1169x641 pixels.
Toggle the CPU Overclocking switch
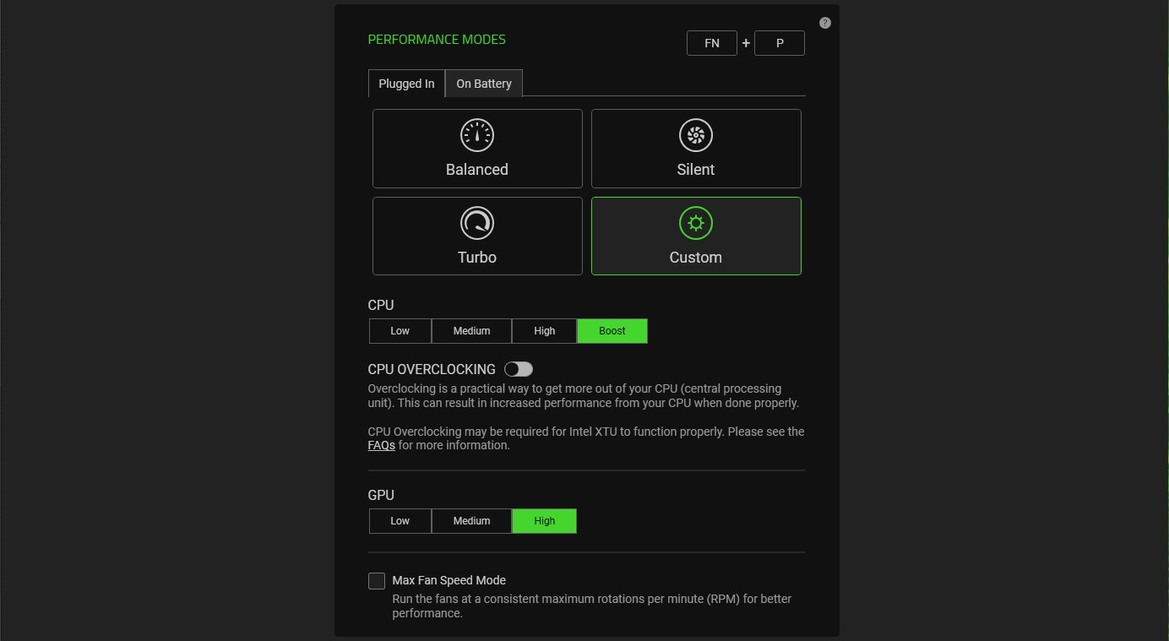518,369
